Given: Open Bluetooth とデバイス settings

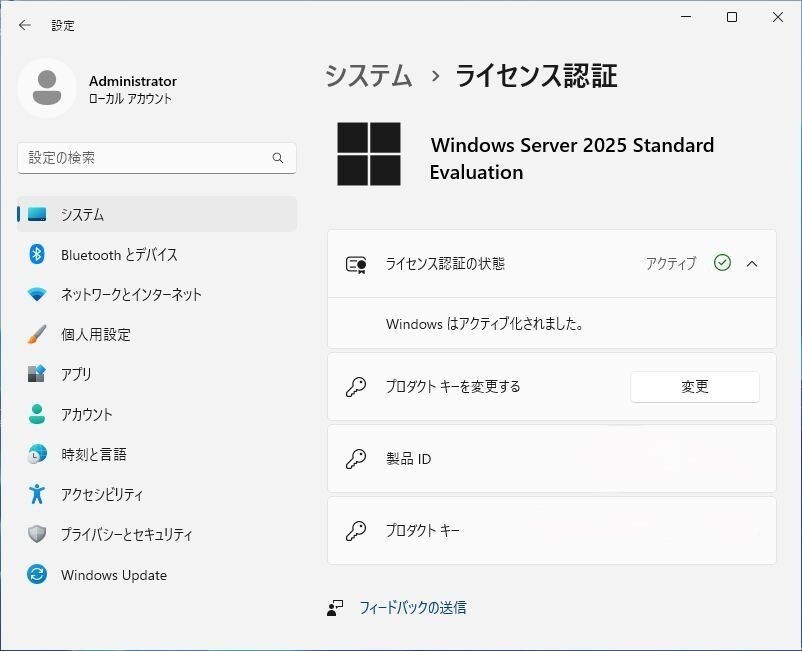Looking at the screenshot, I should [118, 255].
